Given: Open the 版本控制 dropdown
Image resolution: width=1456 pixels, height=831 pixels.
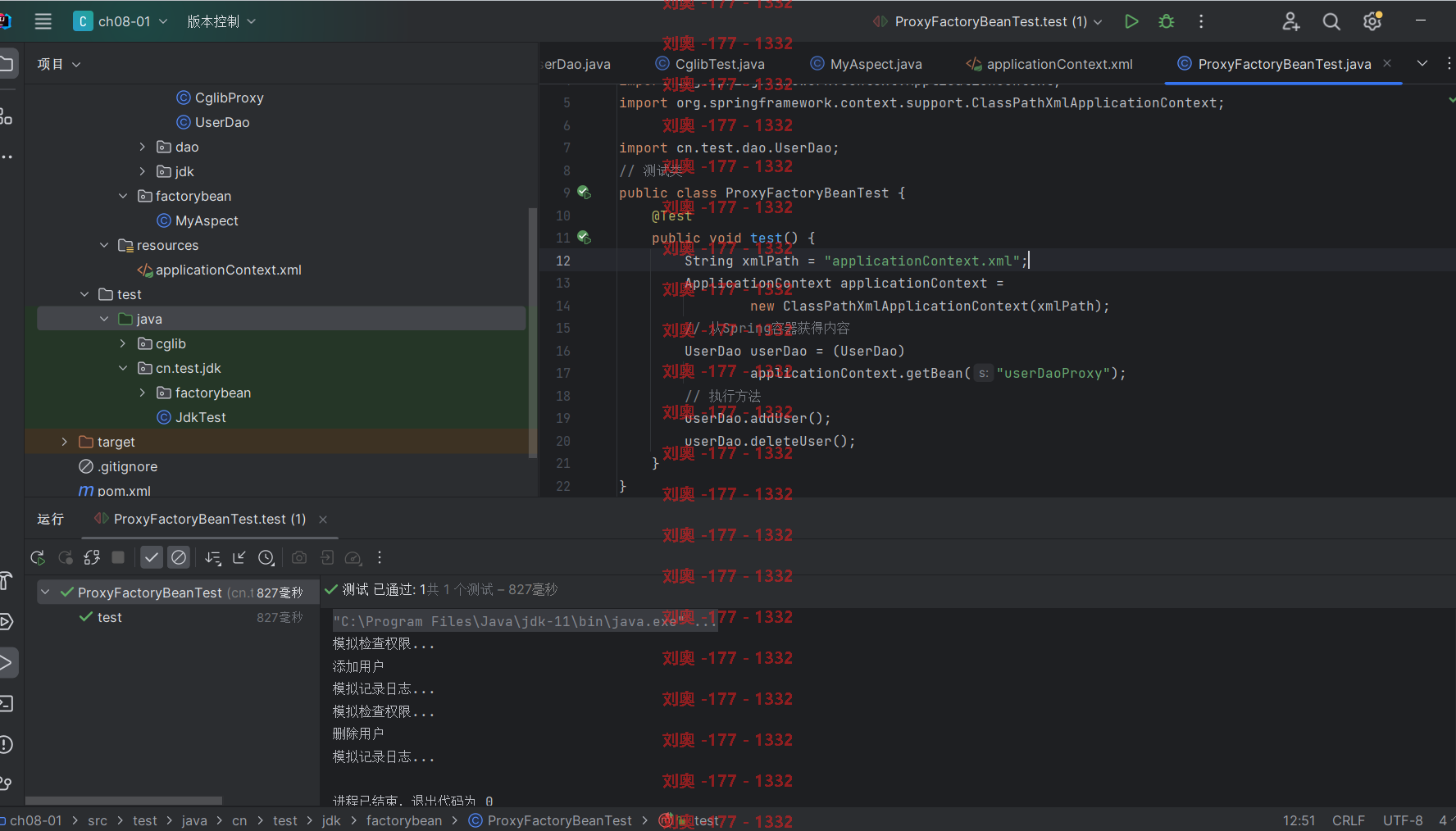Looking at the screenshot, I should [221, 22].
